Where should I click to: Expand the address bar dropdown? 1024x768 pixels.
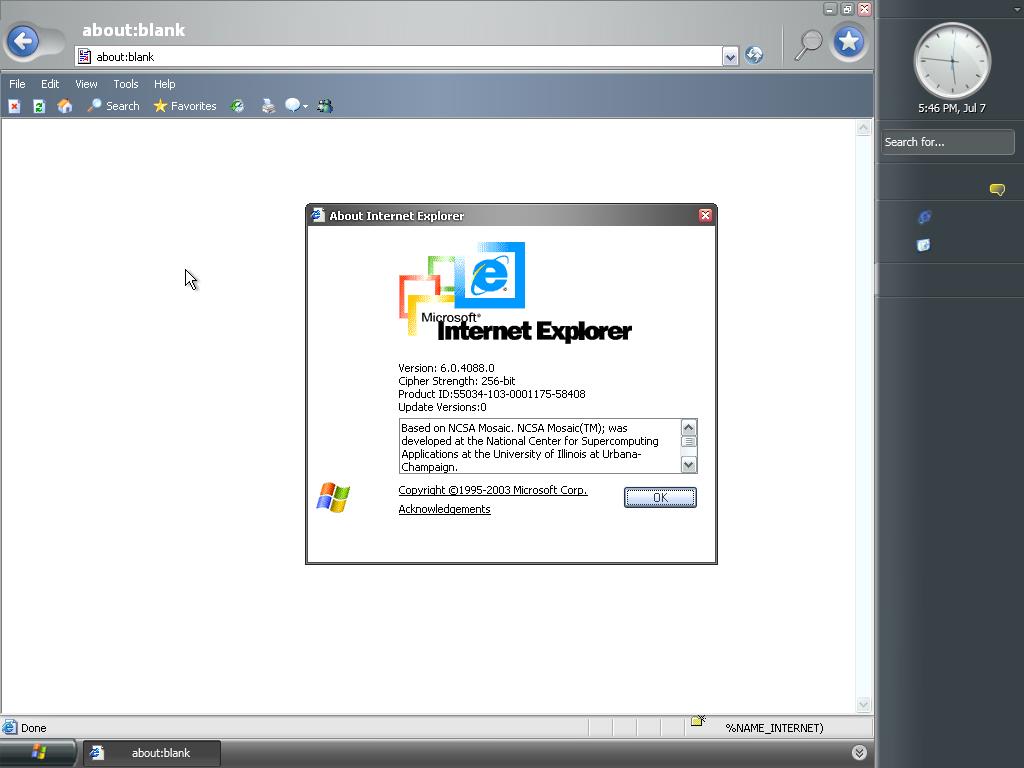tap(730, 57)
